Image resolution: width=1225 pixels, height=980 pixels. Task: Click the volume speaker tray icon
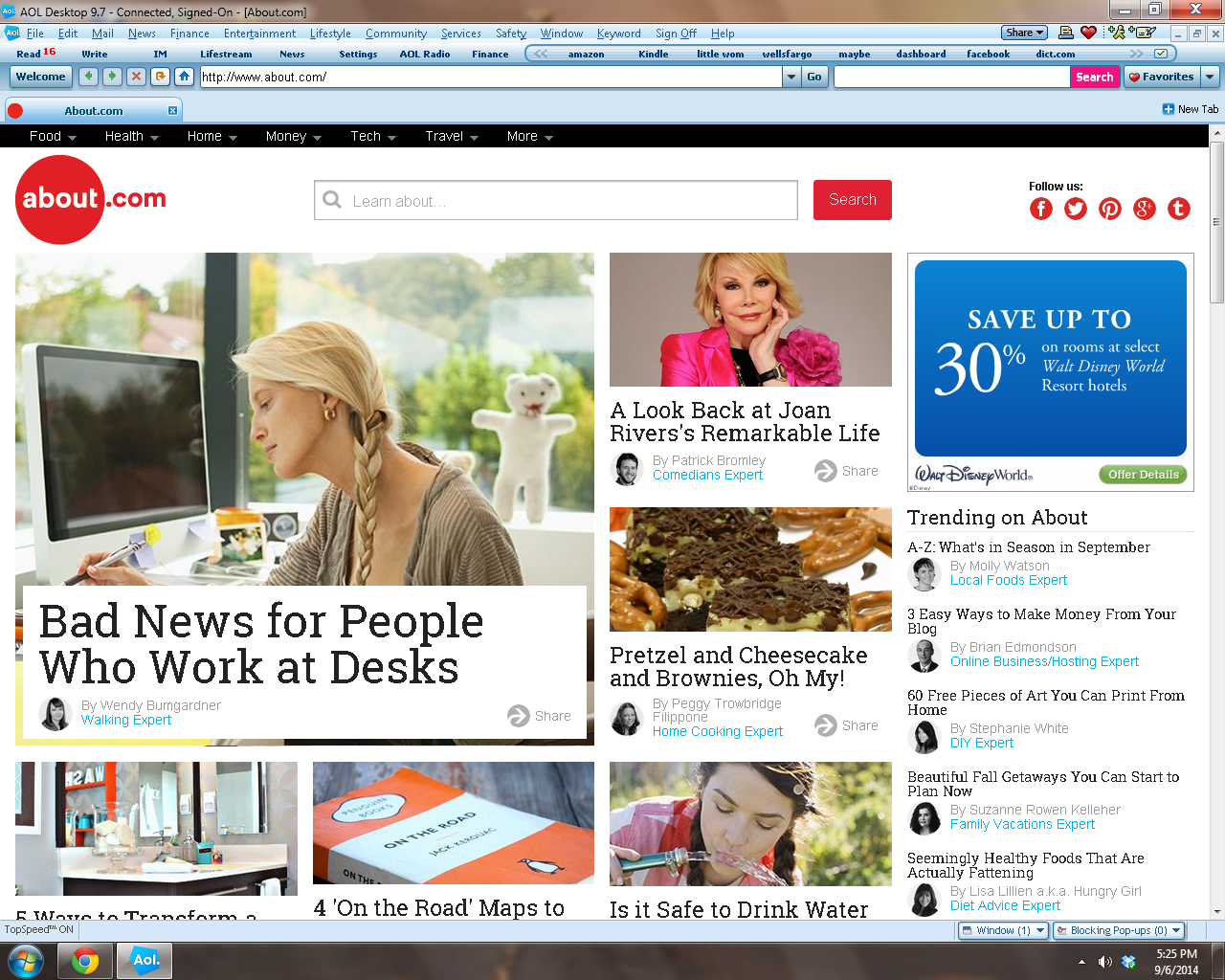1104,962
